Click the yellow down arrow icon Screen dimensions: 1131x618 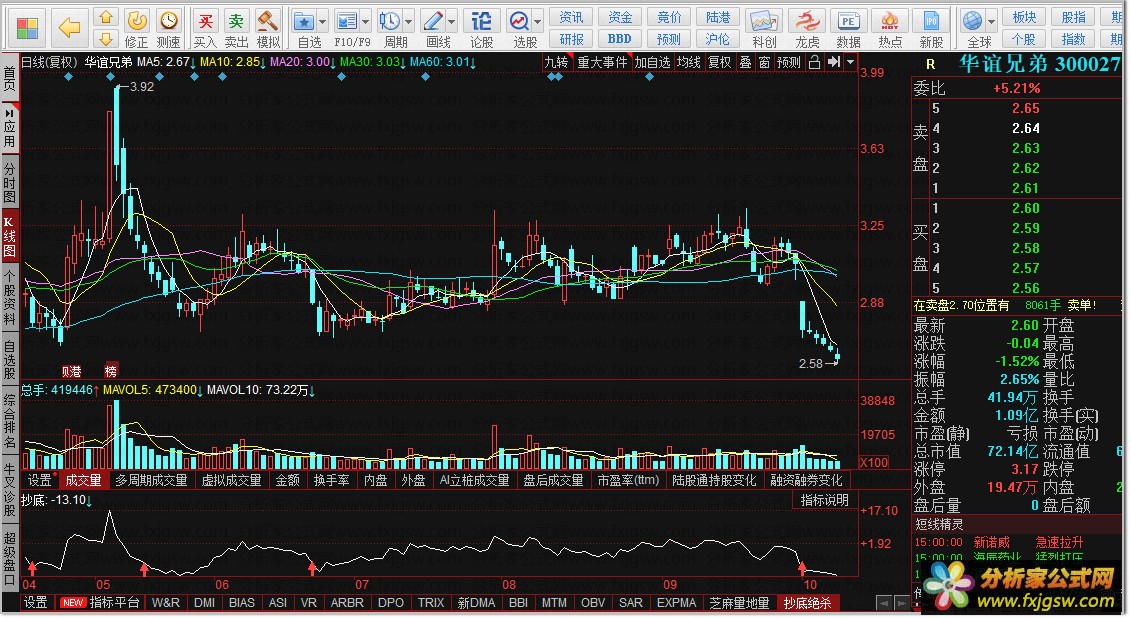pos(105,39)
